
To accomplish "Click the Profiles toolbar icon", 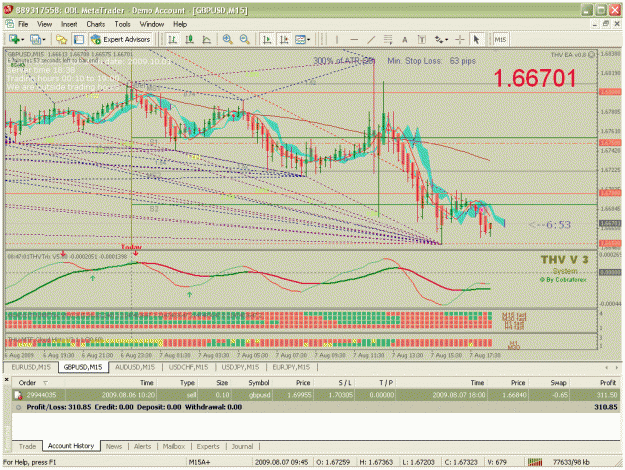I will click(36, 39).
